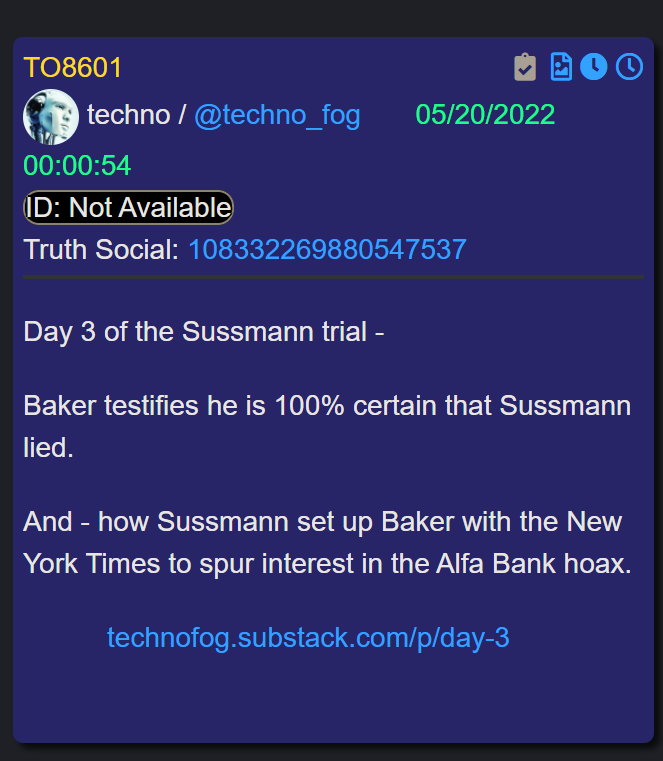
Task: Click the slash between techno and handle
Action: click(181, 115)
